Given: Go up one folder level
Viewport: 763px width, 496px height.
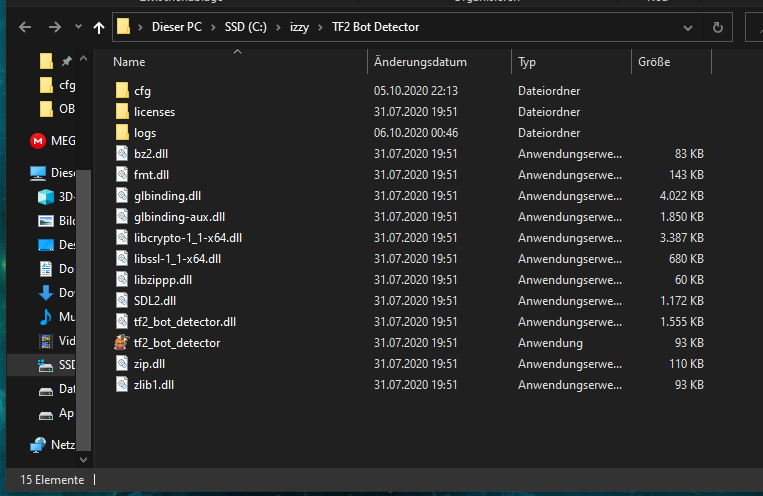Looking at the screenshot, I should click(98, 28).
